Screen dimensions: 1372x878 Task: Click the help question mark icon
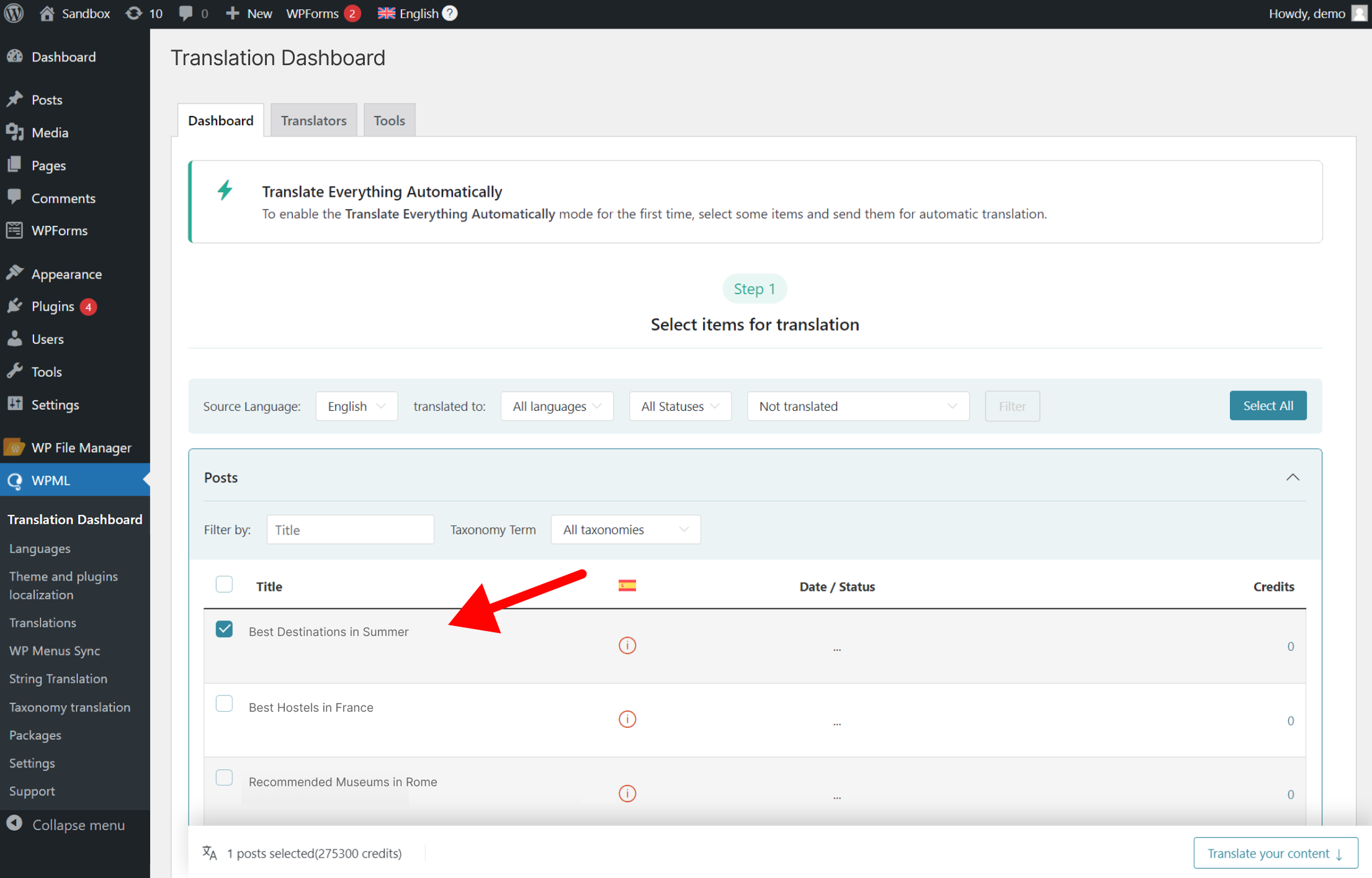pos(450,13)
